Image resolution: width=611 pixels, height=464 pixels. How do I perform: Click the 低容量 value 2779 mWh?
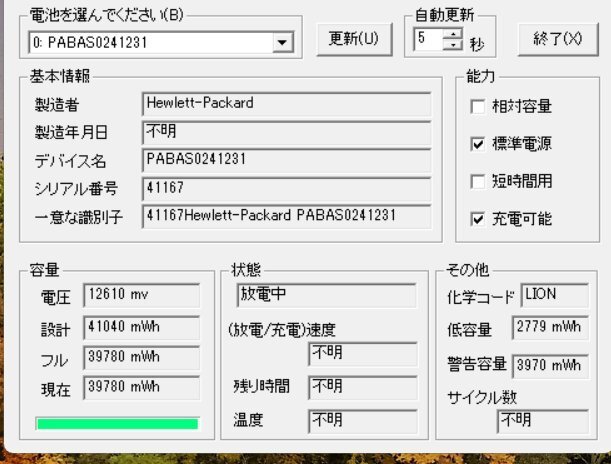(x=550, y=327)
